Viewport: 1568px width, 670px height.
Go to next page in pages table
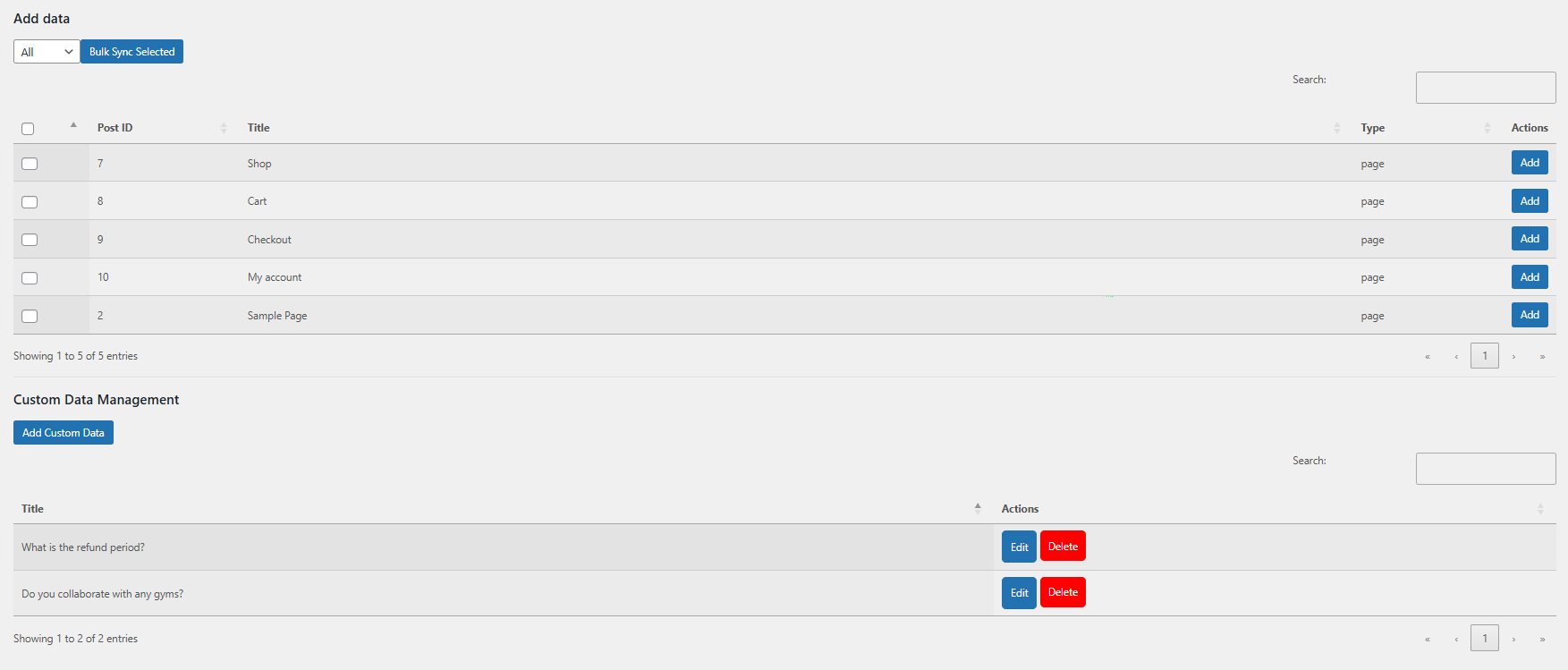tap(1513, 357)
